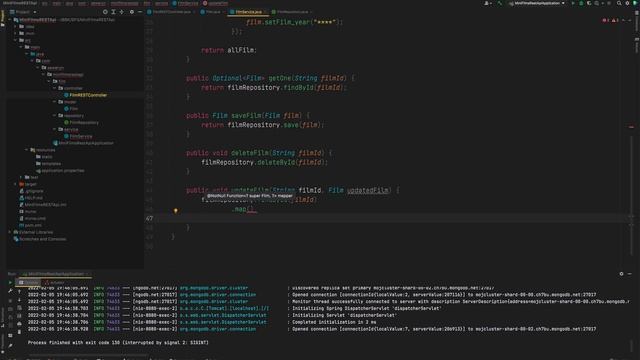Select FilmRESTController class in project tree
Screen dimensions: 640x360
coord(85,95)
